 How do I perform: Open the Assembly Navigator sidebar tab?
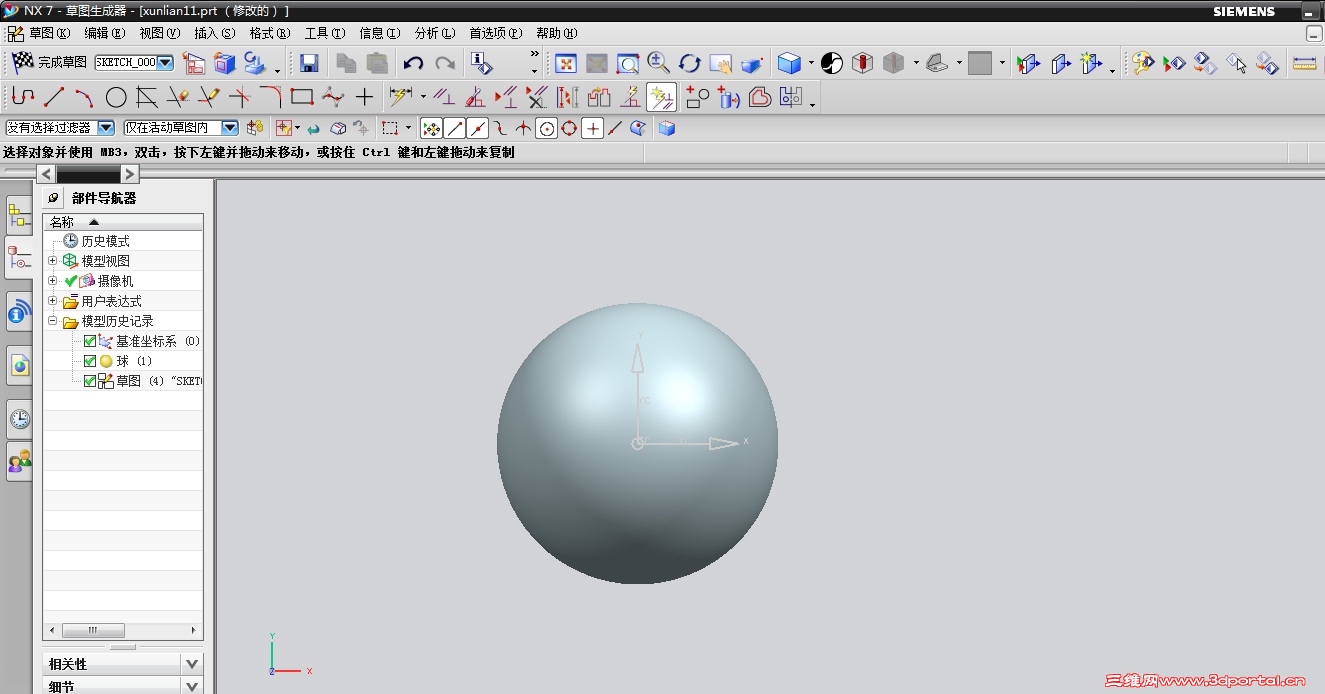(19, 214)
